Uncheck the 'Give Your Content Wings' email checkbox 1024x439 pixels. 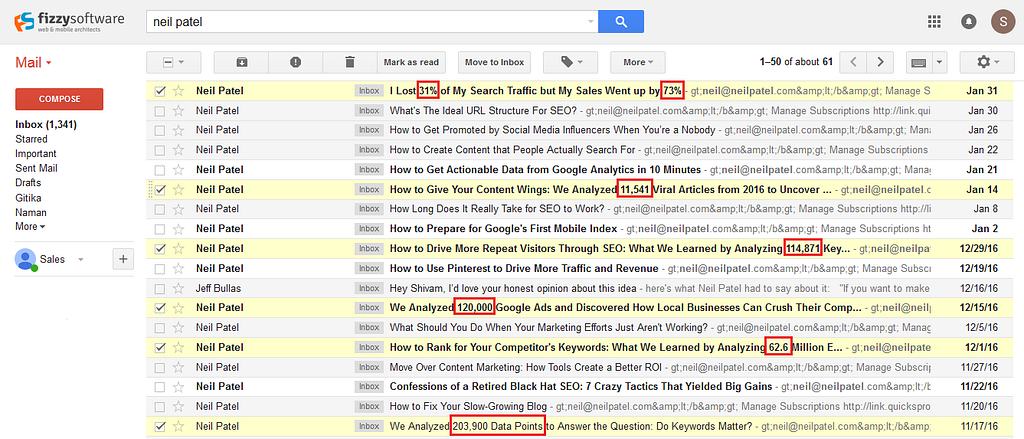(x=159, y=189)
